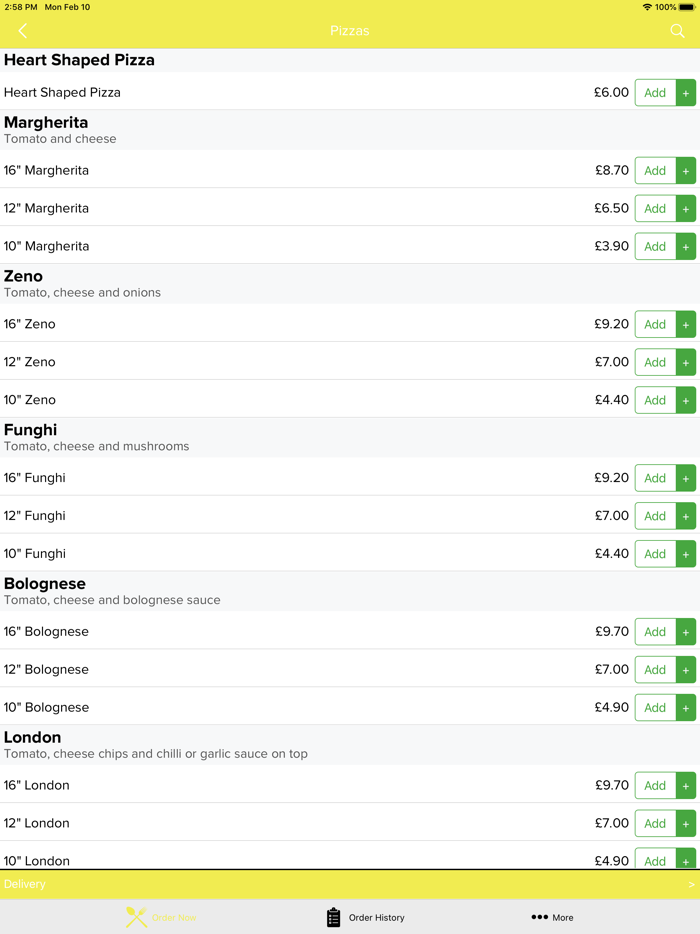Add 16" London to the order
Image resolution: width=700 pixels, height=934 pixels.
click(665, 785)
